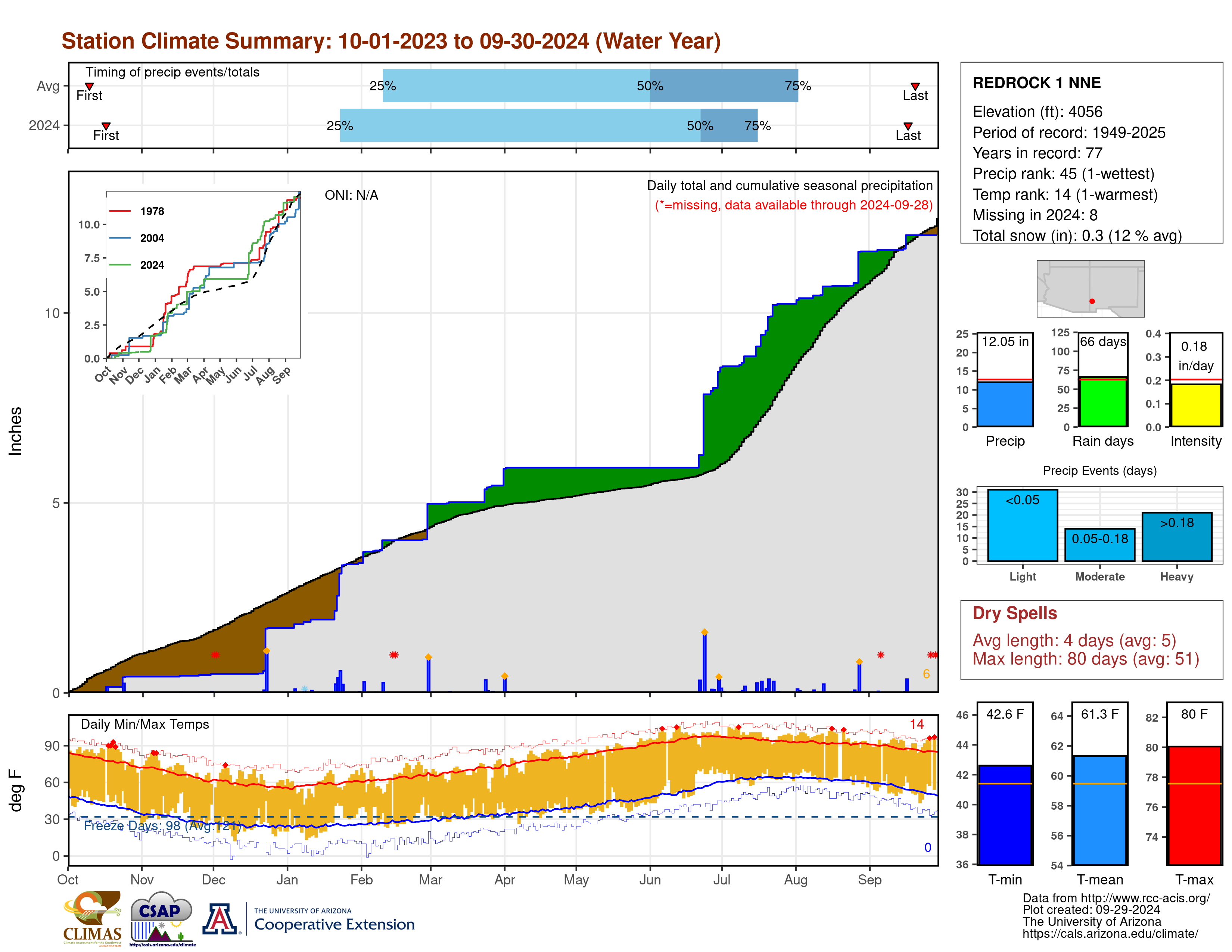Screen dimensions: 1232x952
Task: Click the 'Timing of precip events/totals' label
Action: [x=172, y=72]
